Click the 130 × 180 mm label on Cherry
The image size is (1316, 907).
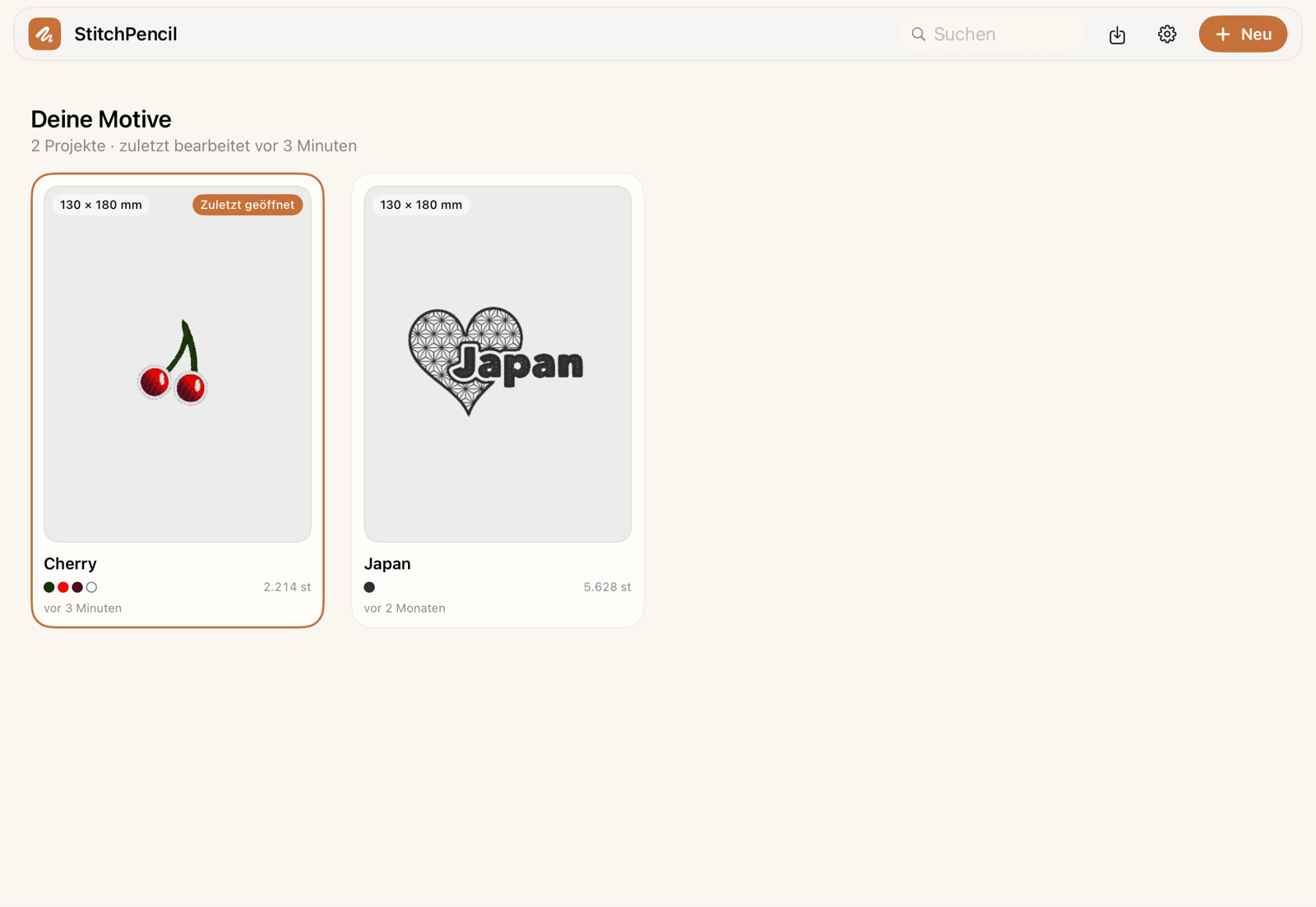pos(101,205)
